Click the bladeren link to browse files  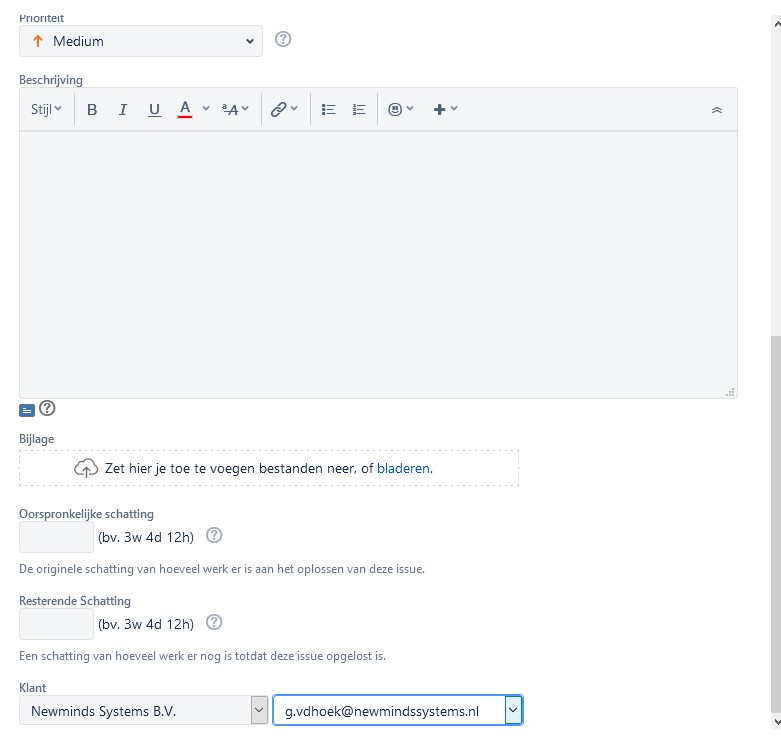point(403,469)
